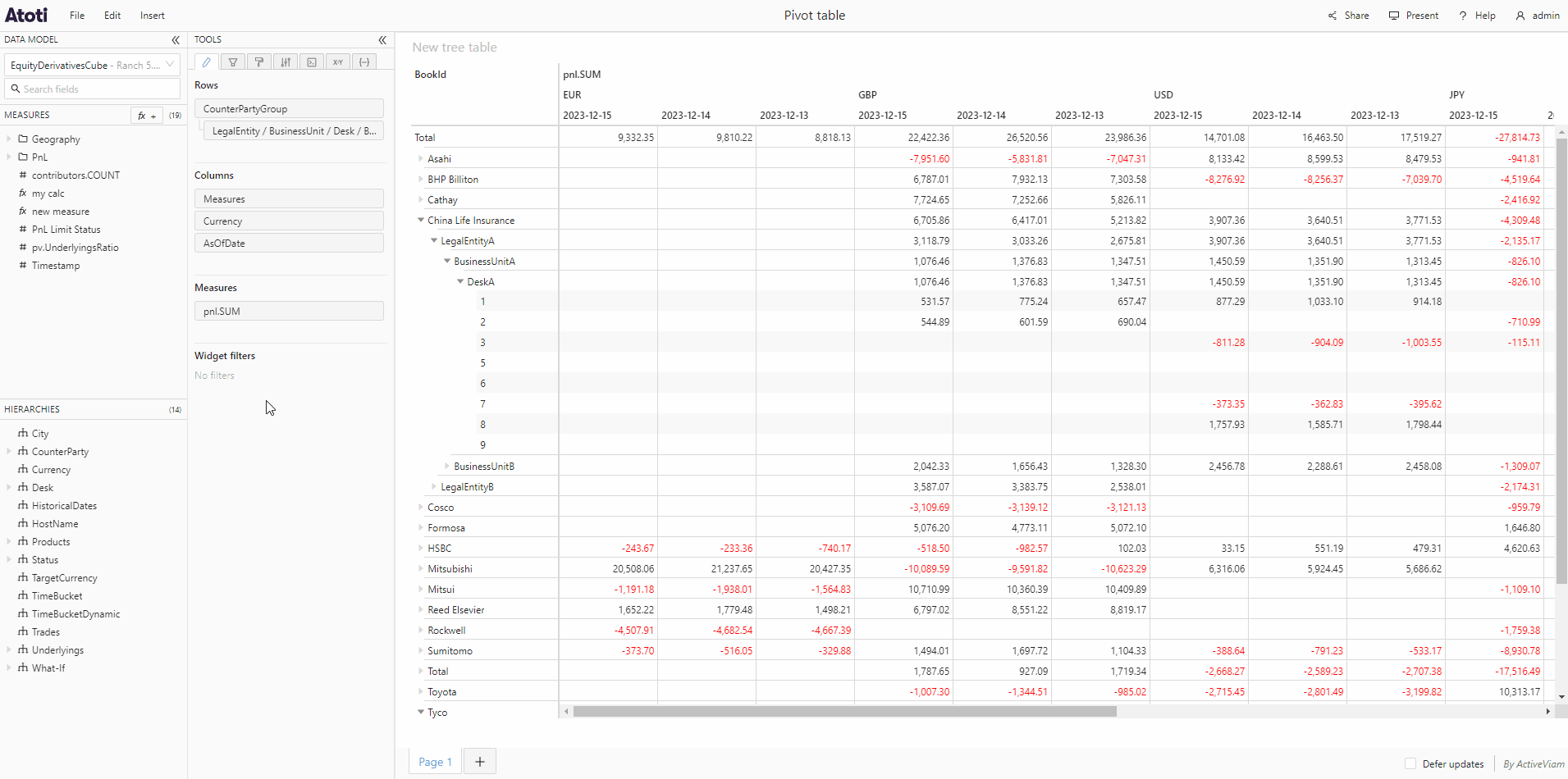Open the sliders Settings tool tab

[286, 61]
